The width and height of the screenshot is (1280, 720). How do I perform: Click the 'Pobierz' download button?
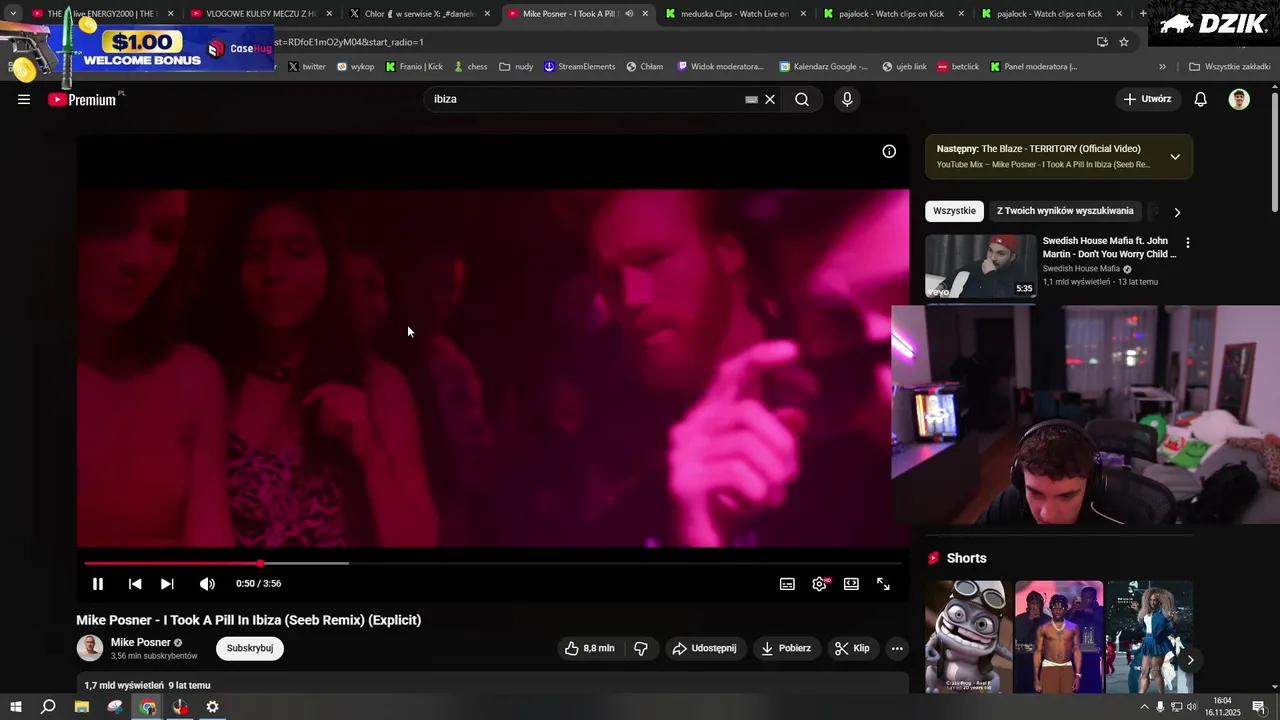[x=786, y=648]
